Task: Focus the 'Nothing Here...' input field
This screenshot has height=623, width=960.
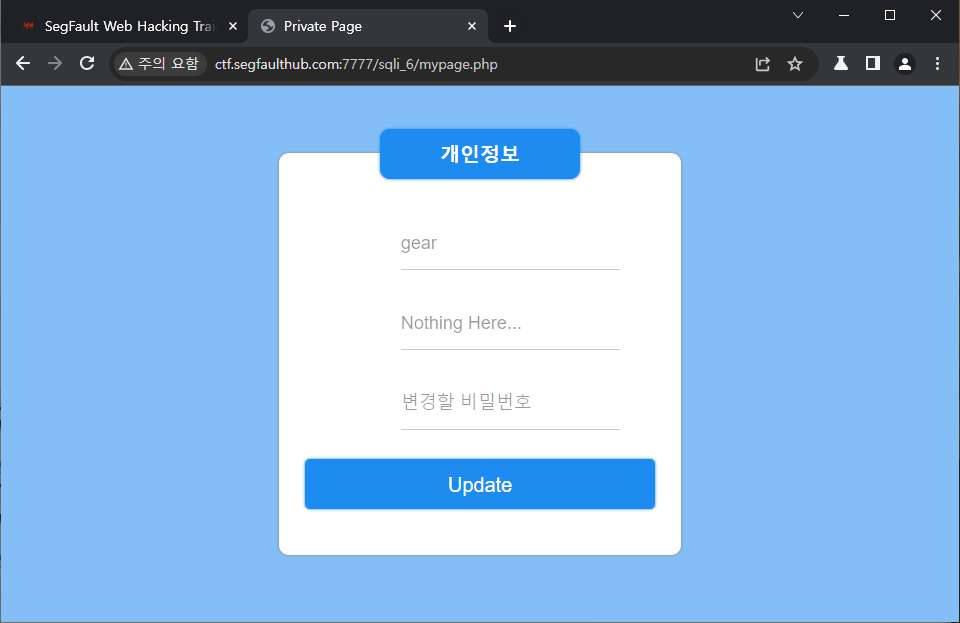Action: point(510,323)
